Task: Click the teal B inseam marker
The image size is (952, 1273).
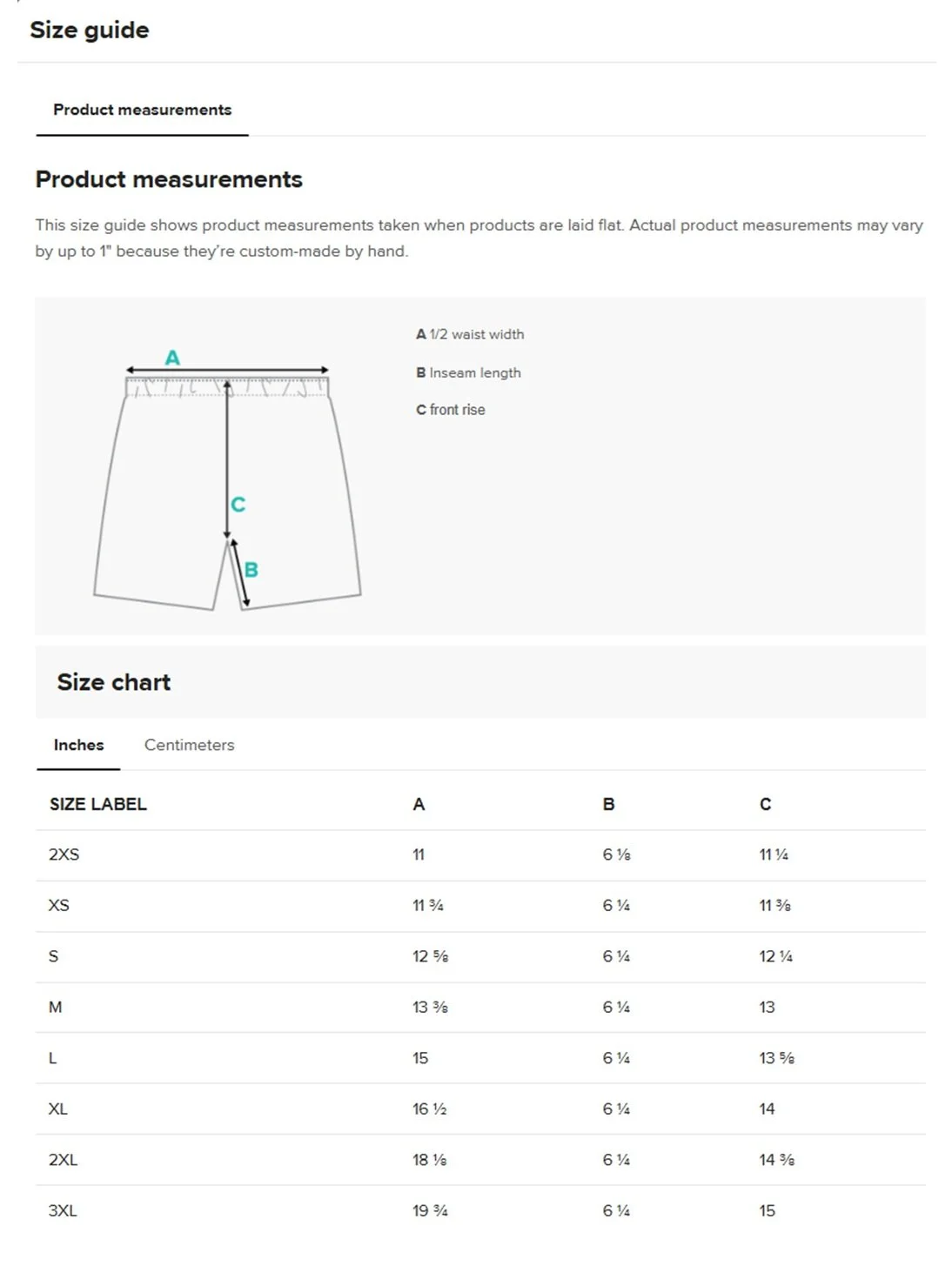Action: pos(251,570)
